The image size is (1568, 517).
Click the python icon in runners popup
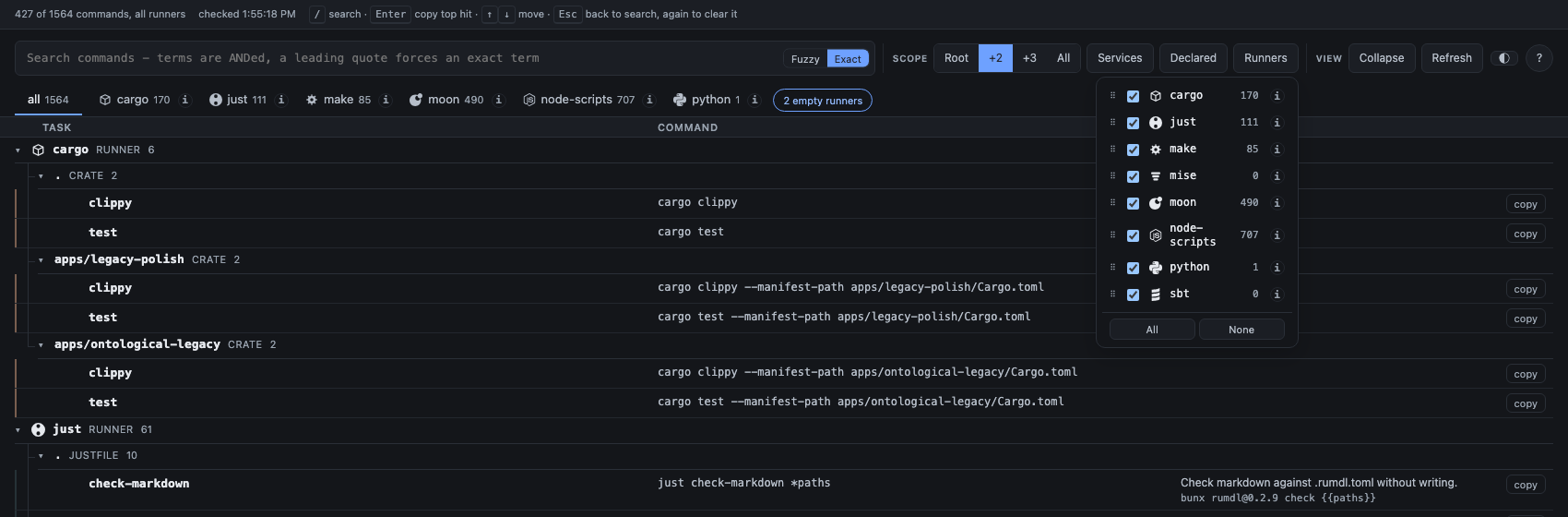click(1155, 267)
